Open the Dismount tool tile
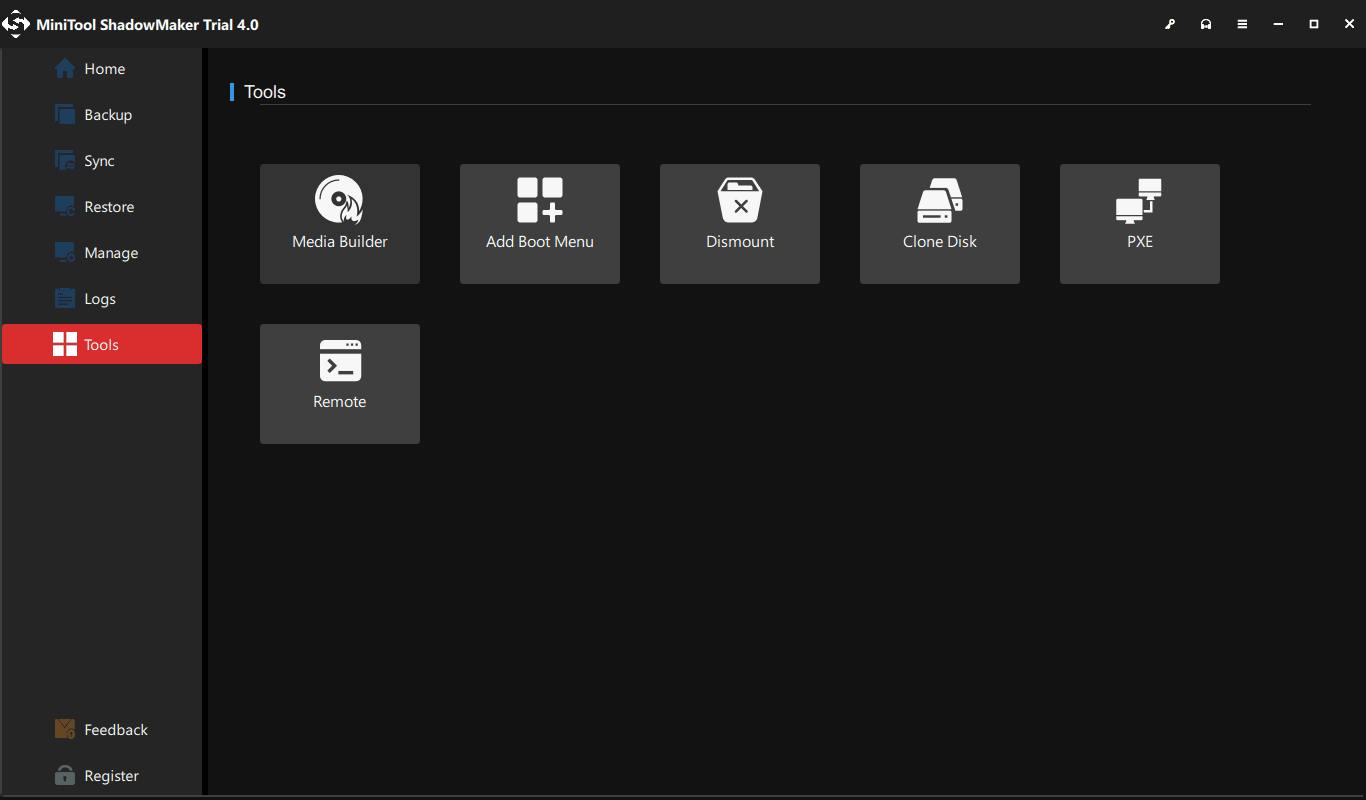The image size is (1366, 800). click(x=740, y=224)
